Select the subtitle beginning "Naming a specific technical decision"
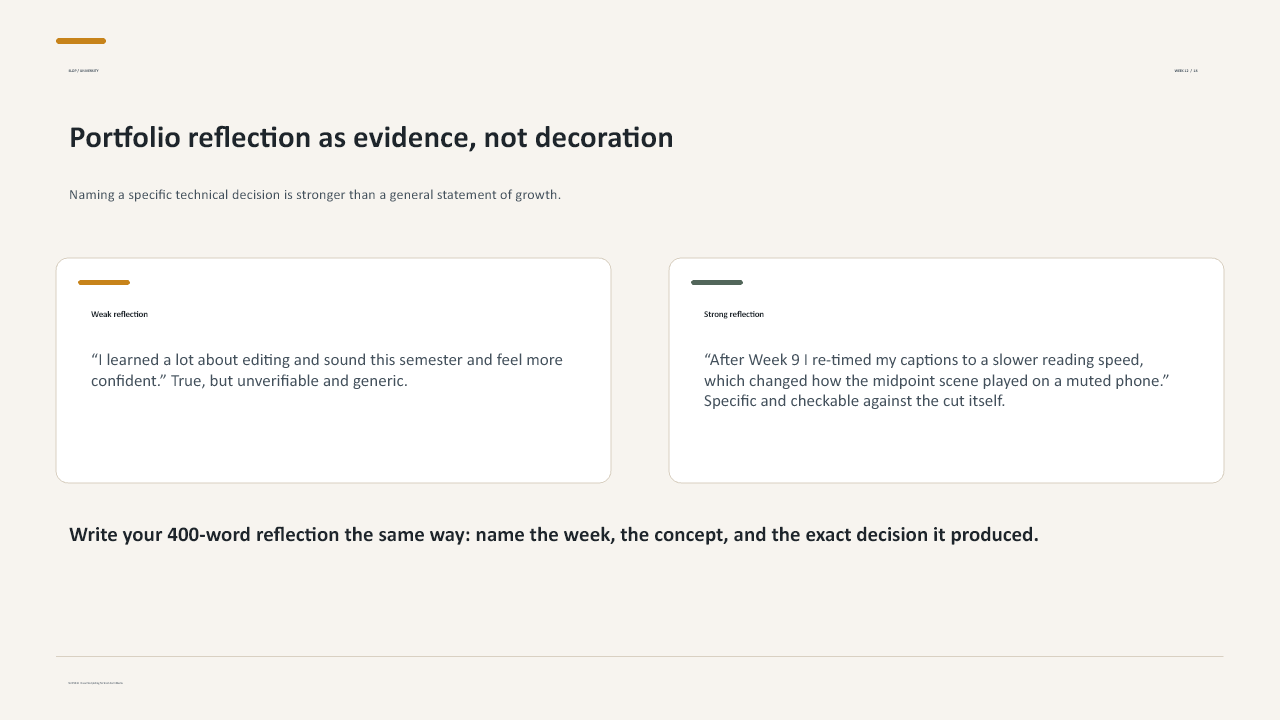The height and width of the screenshot is (720, 1280). click(315, 195)
